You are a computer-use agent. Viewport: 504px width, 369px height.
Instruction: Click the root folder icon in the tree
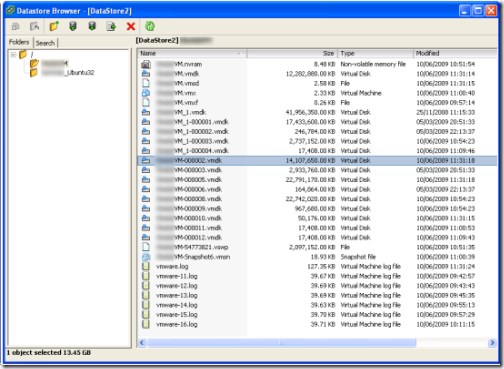pos(23,54)
